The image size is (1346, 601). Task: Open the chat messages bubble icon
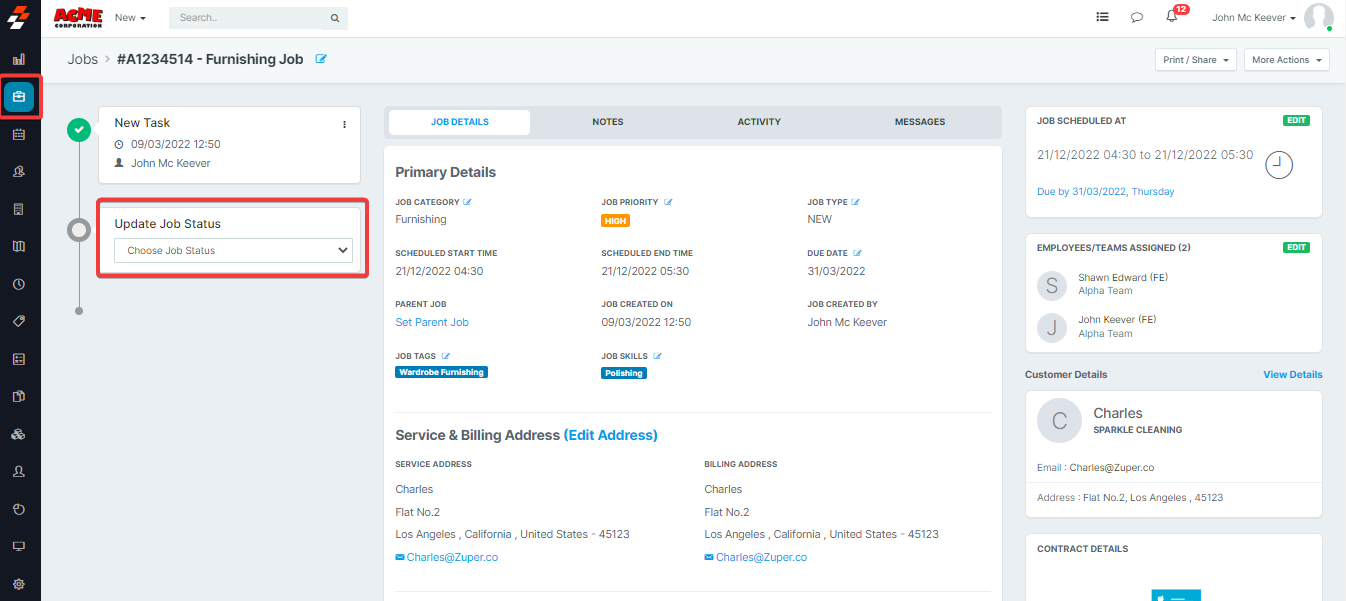point(1137,17)
